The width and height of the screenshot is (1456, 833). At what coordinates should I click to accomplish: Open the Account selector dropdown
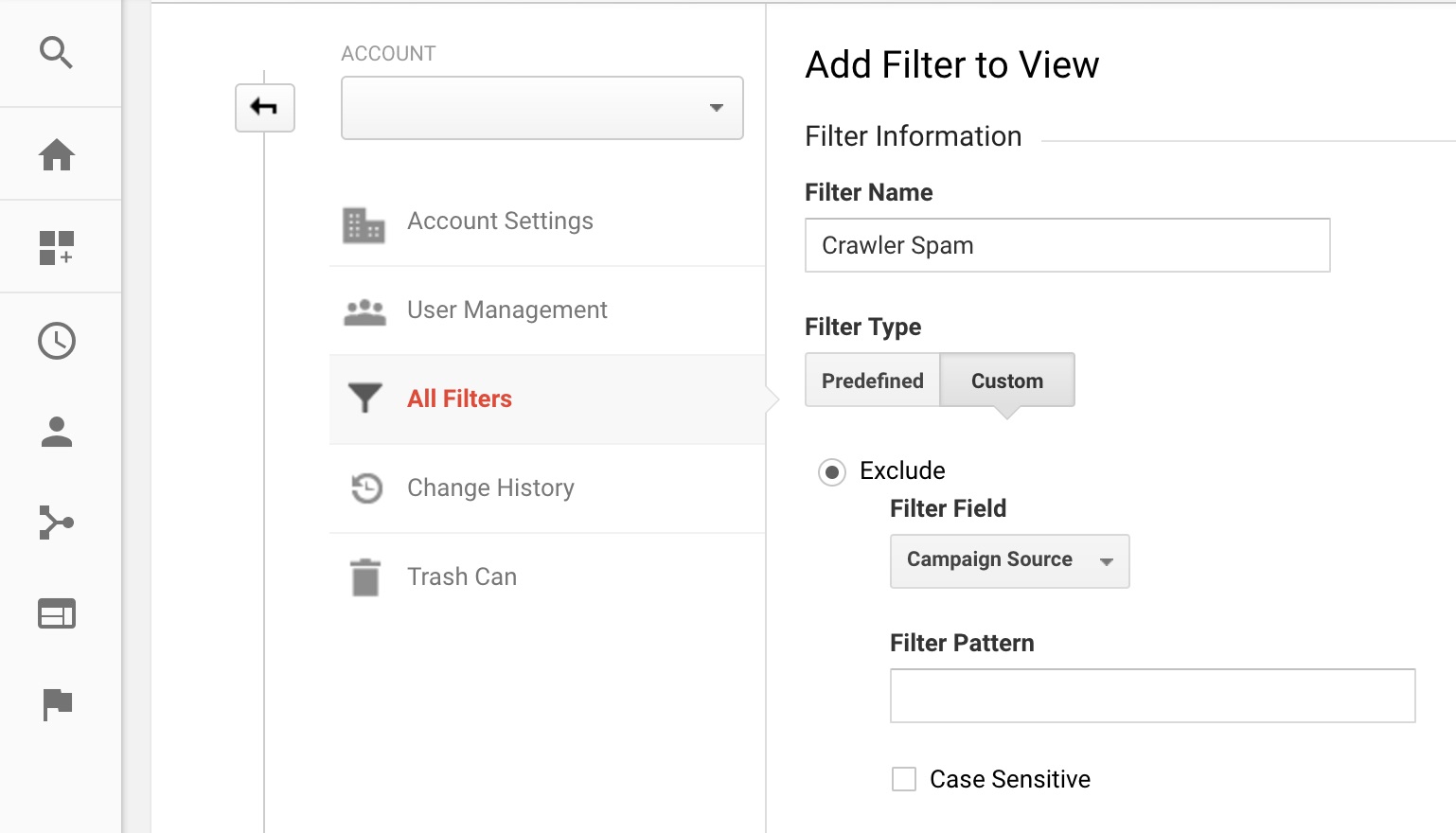pos(541,107)
